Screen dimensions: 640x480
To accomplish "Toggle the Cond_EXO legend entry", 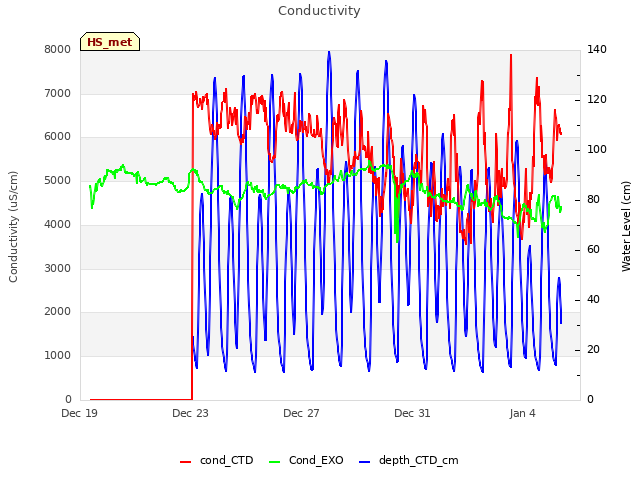I will (307, 460).
